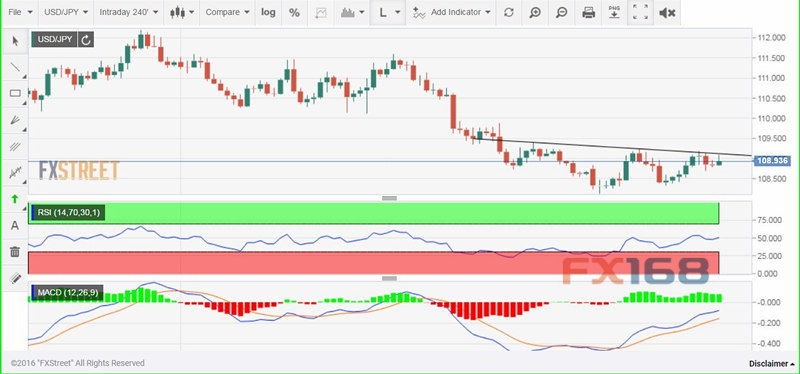This screenshot has height=374, width=800.
Task: Select the line drawing tool
Action: click(15, 67)
